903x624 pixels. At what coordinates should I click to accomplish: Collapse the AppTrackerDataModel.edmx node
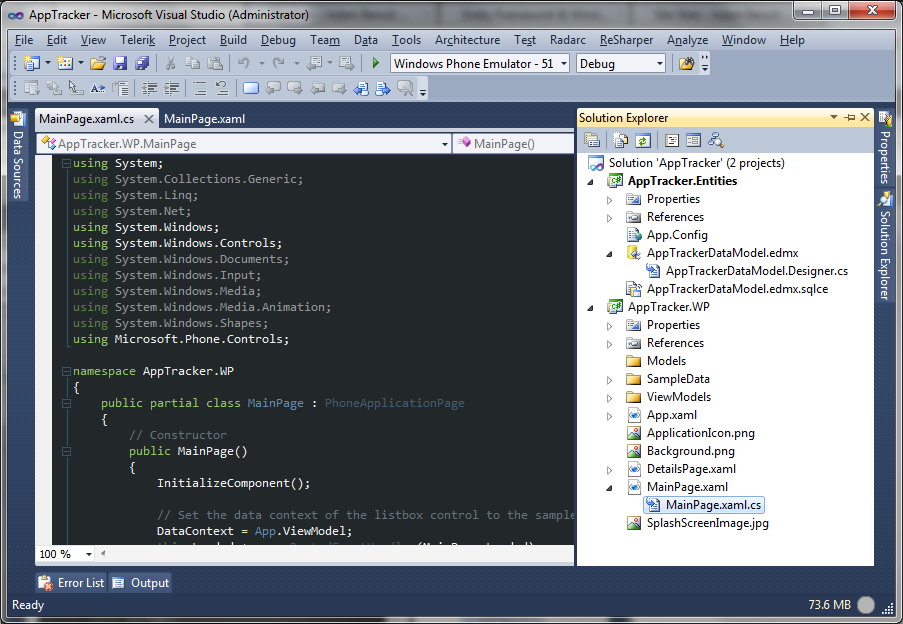[x=609, y=254]
